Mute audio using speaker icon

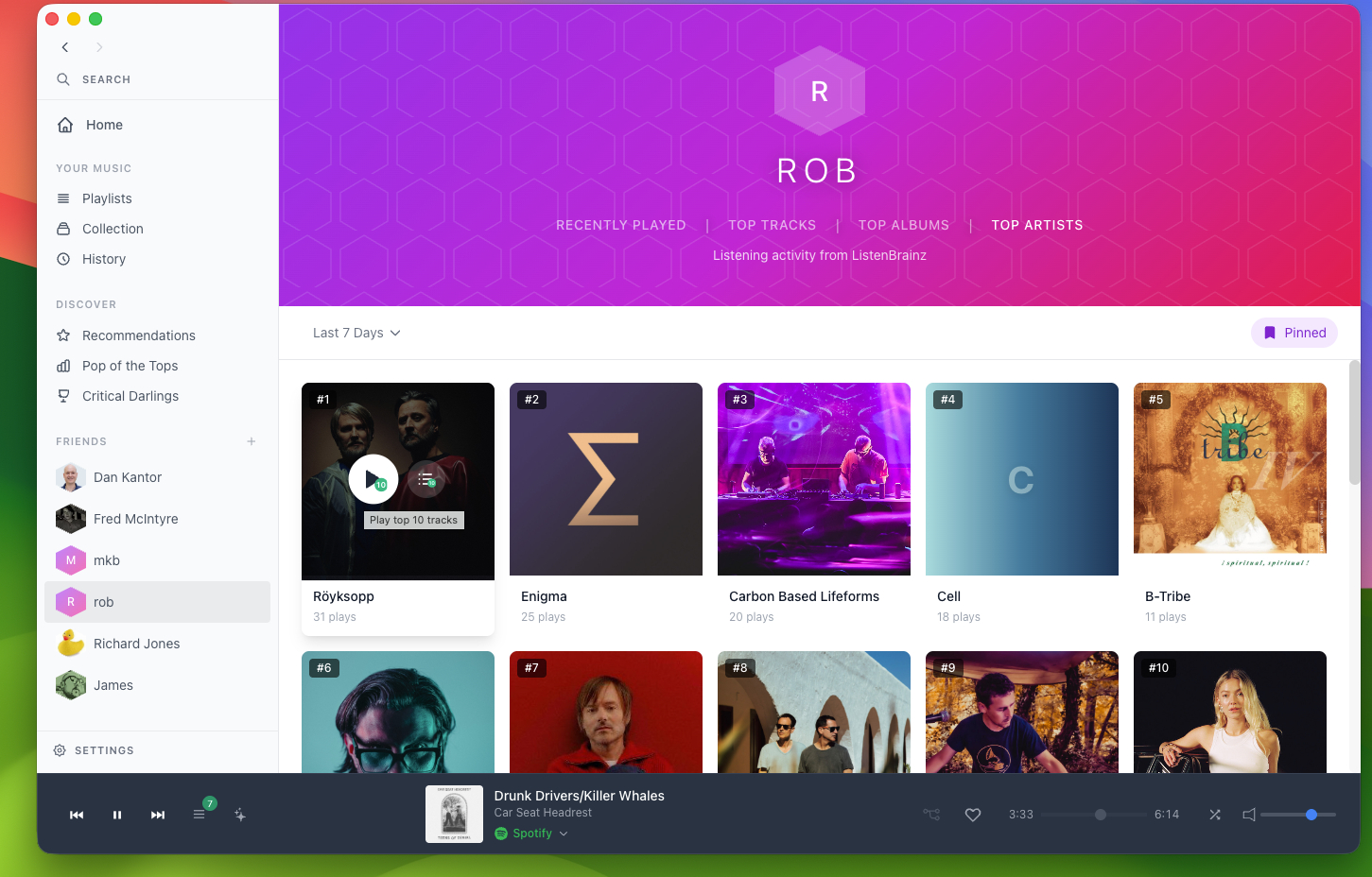pyautogui.click(x=1249, y=815)
